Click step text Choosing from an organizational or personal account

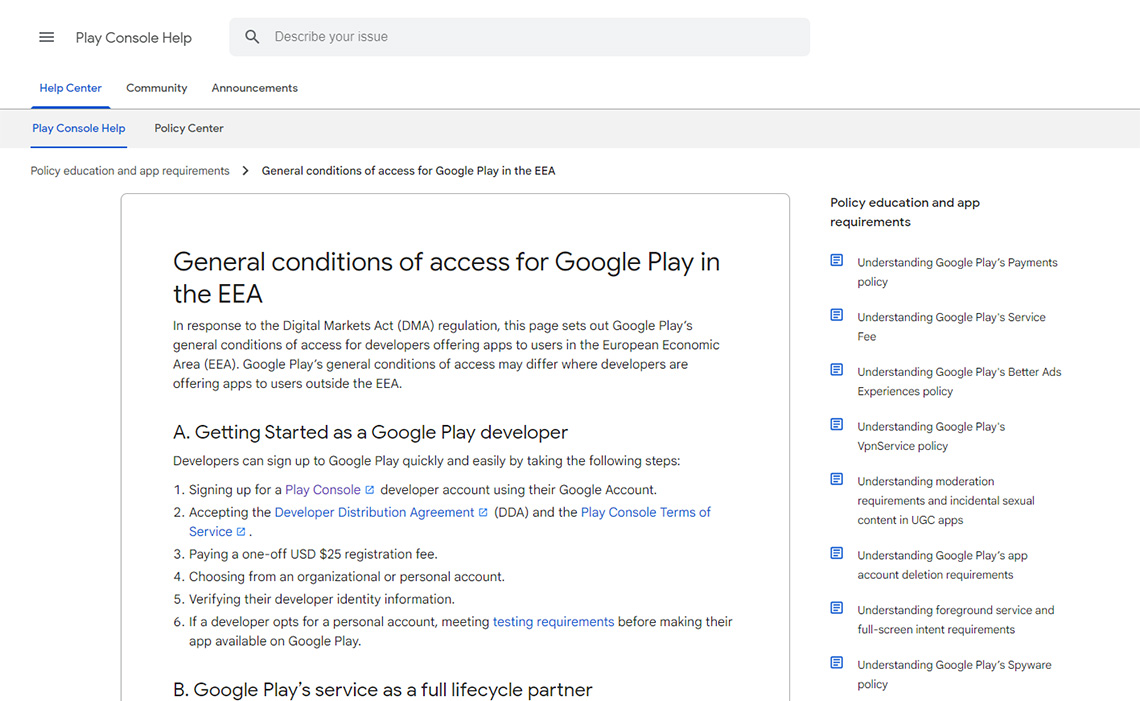coord(347,577)
